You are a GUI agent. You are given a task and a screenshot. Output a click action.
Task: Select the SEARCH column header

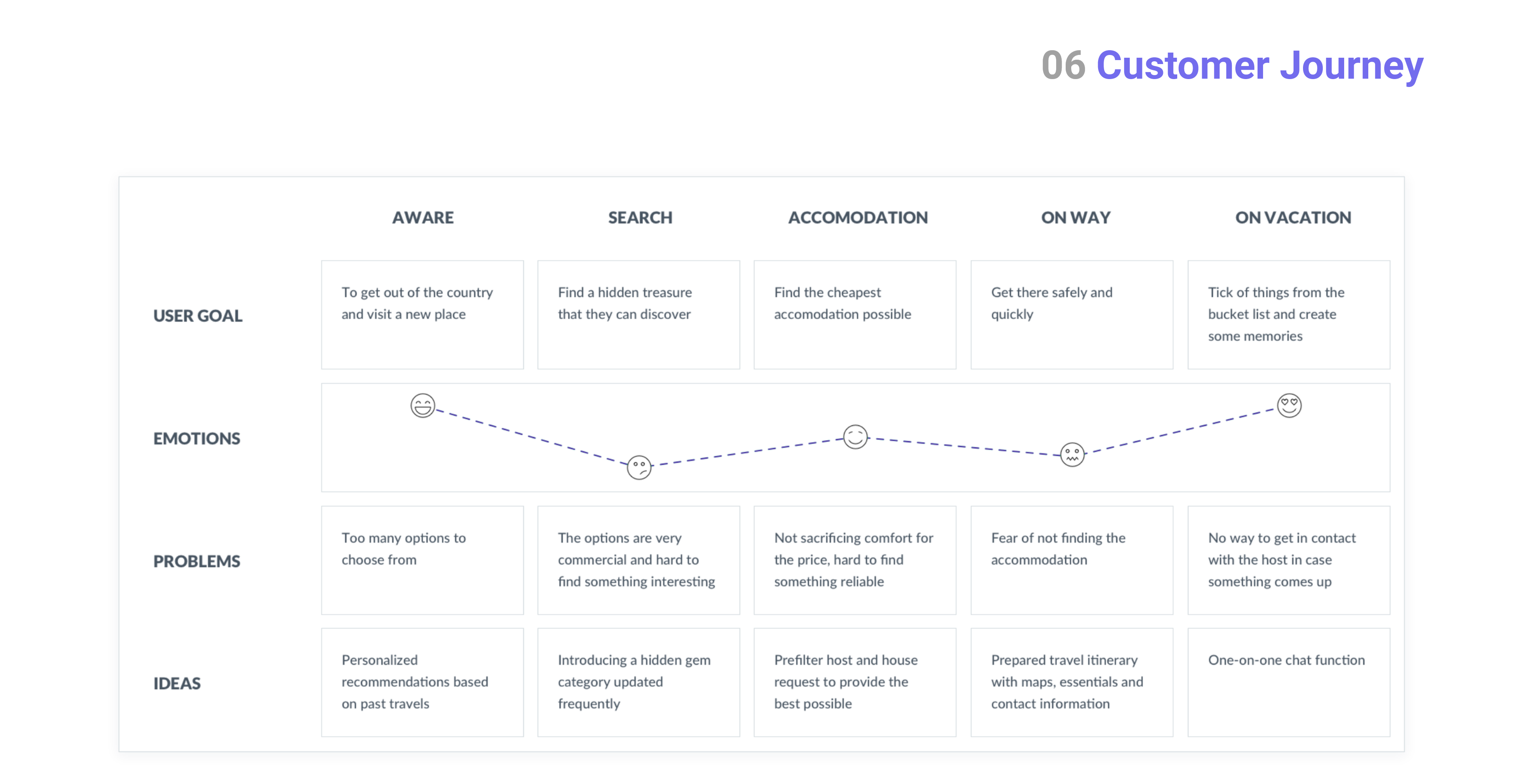pyautogui.click(x=640, y=217)
